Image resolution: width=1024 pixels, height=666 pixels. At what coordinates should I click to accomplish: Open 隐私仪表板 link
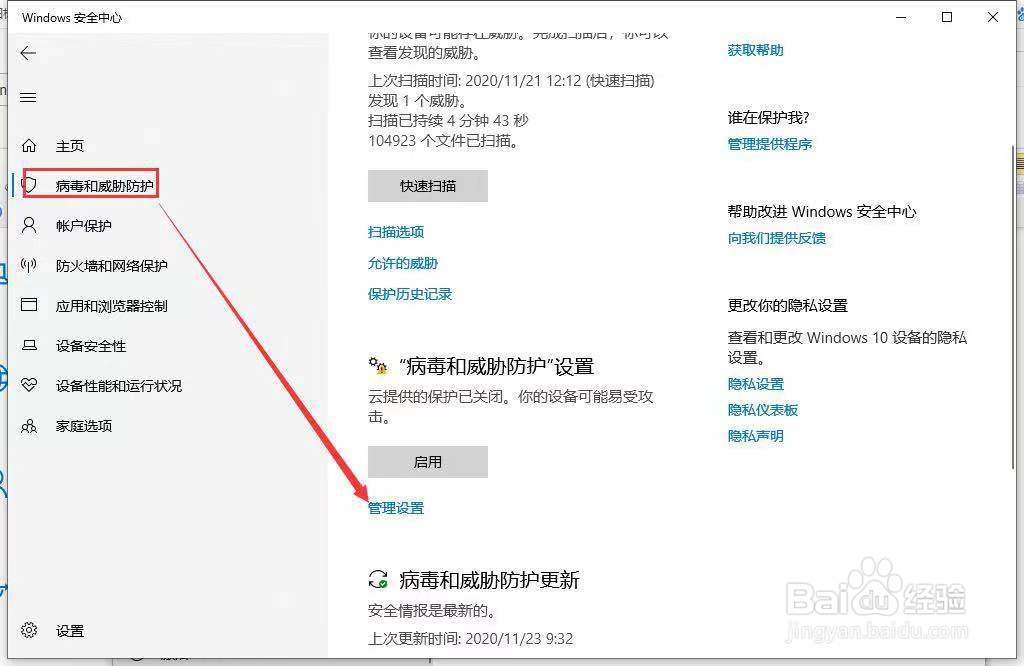coord(763,409)
